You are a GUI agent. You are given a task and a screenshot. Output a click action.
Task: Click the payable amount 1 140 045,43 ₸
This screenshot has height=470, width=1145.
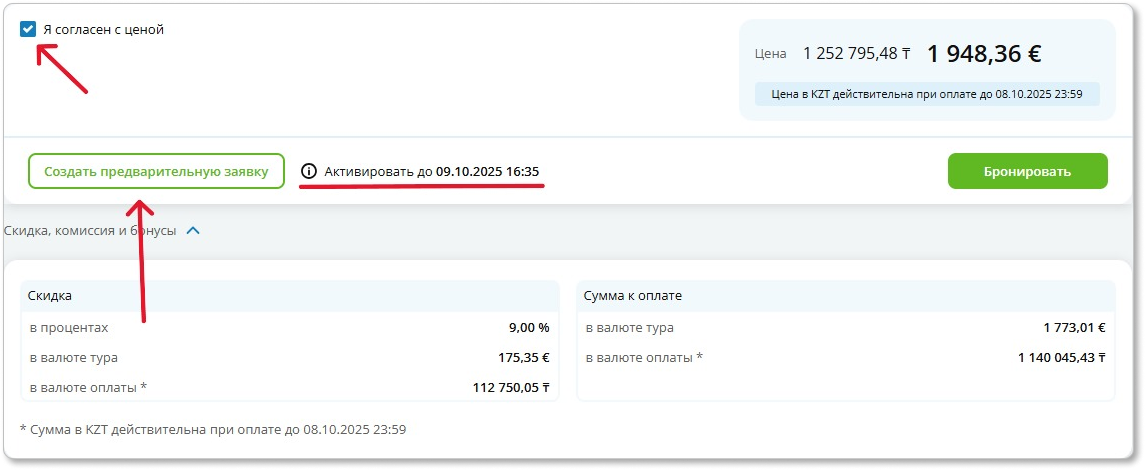(x=1061, y=357)
